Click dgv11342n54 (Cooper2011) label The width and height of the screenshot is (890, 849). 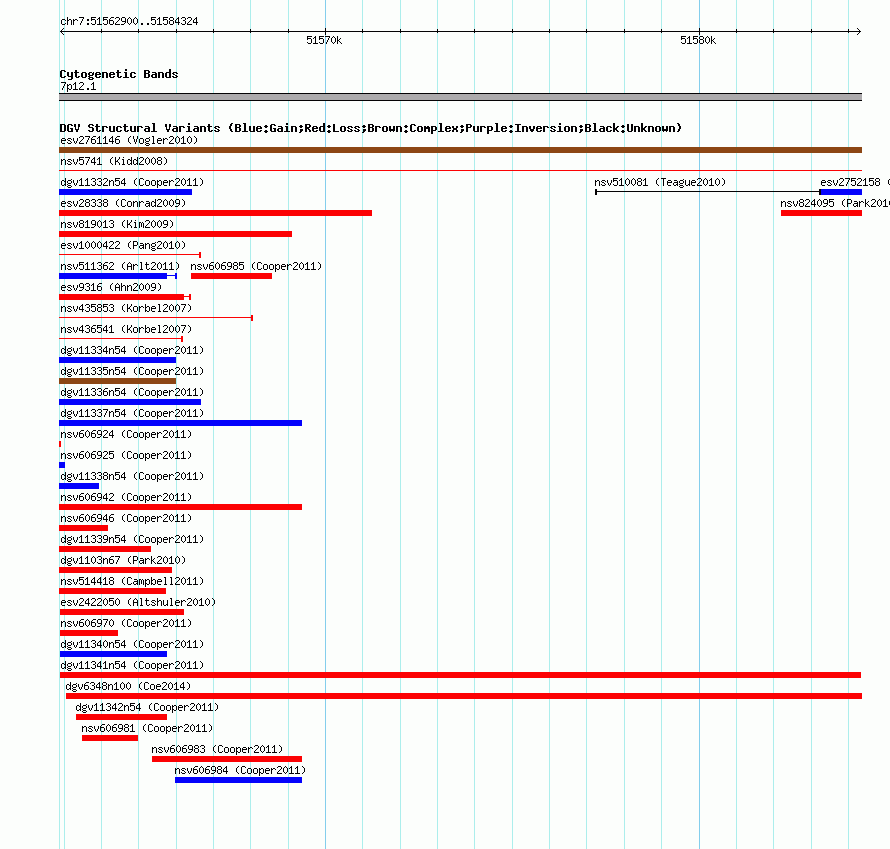(147, 707)
